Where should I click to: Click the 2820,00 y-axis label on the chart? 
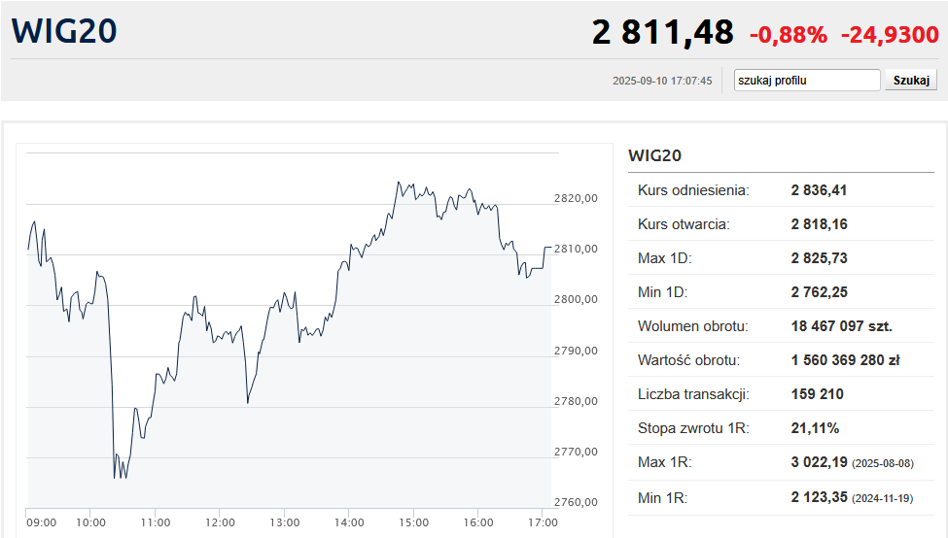[x=576, y=198]
